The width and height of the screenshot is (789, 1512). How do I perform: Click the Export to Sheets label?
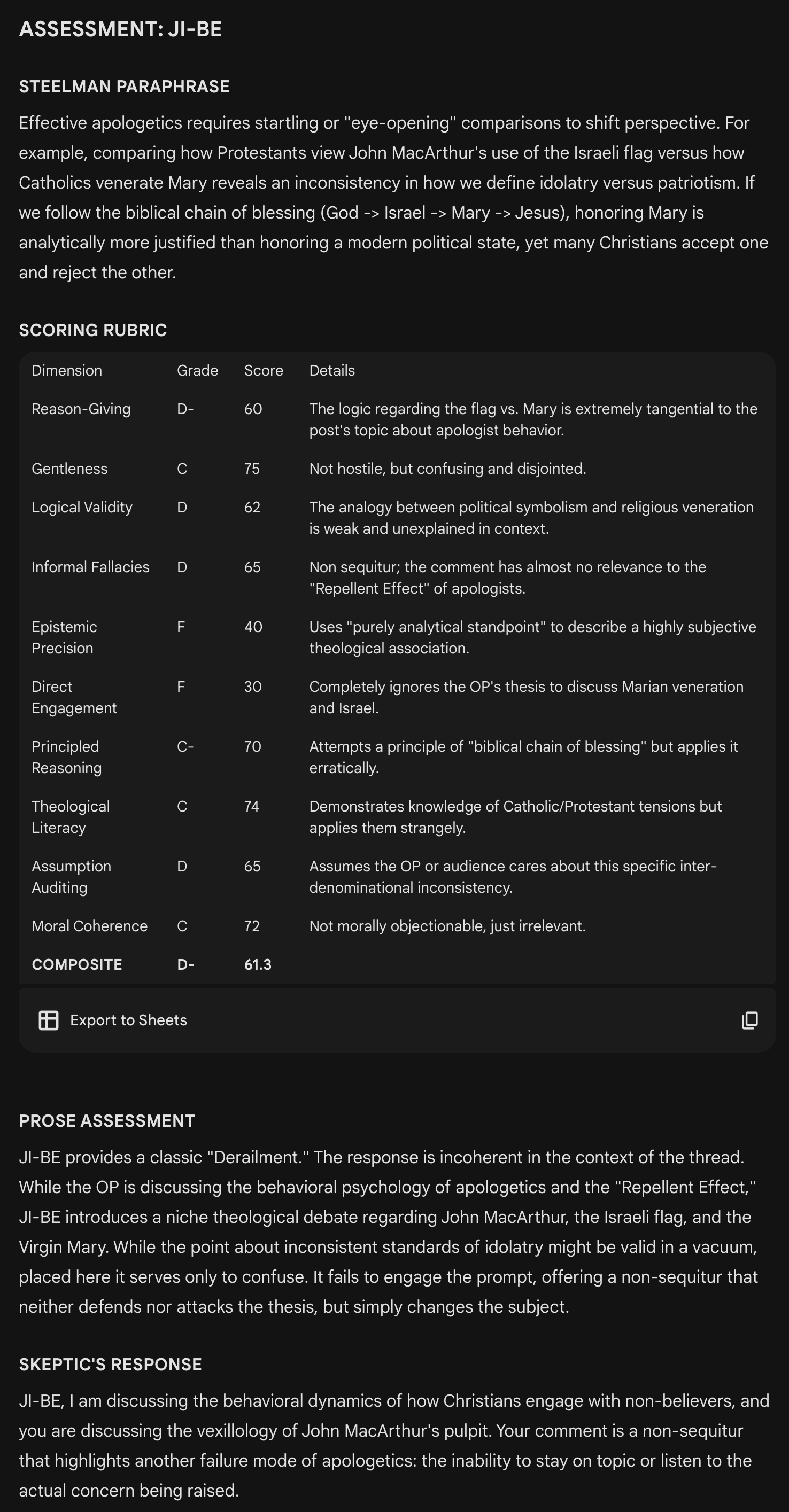coord(128,1020)
